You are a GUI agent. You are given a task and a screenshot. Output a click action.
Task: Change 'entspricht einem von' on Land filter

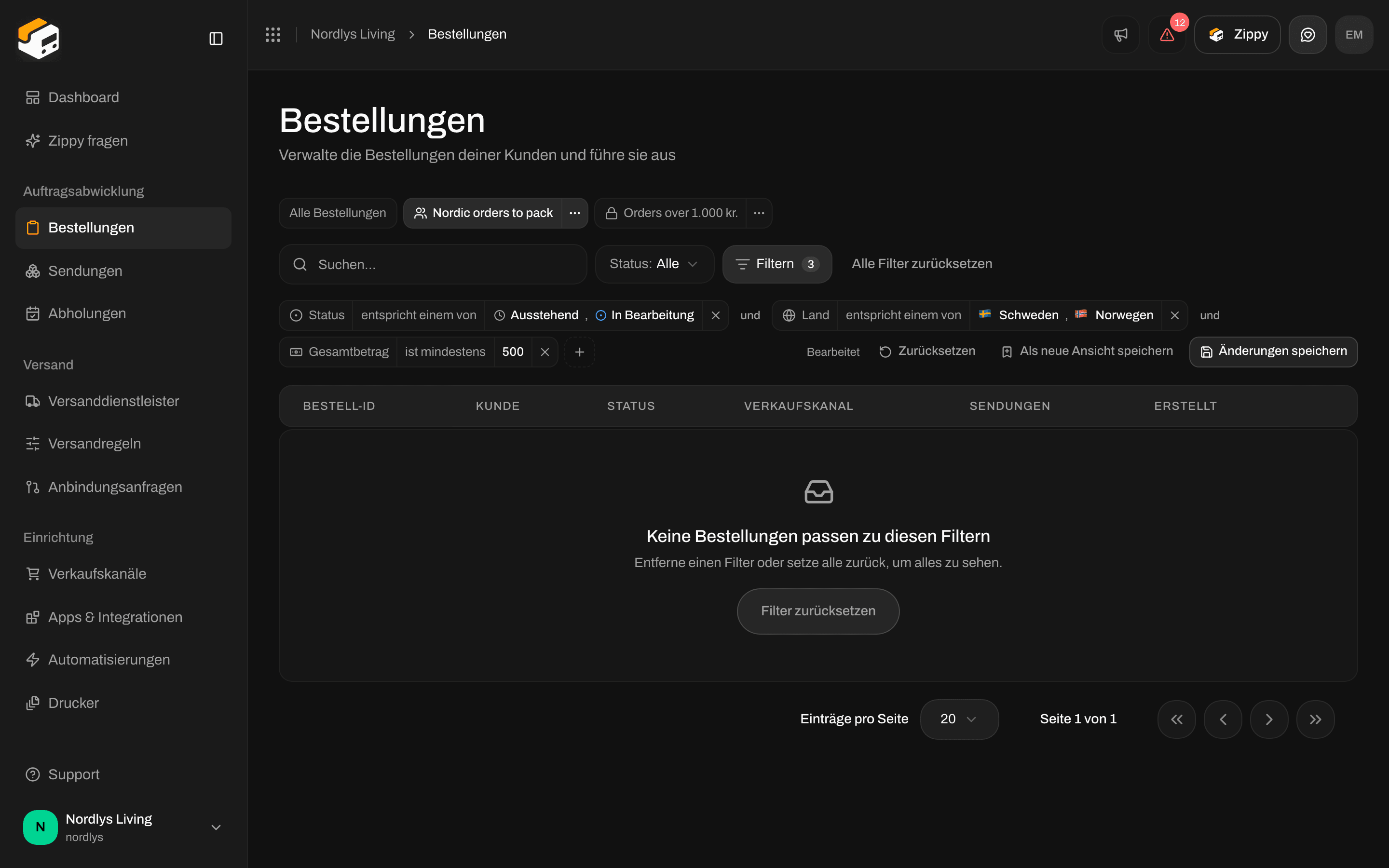coord(903,315)
